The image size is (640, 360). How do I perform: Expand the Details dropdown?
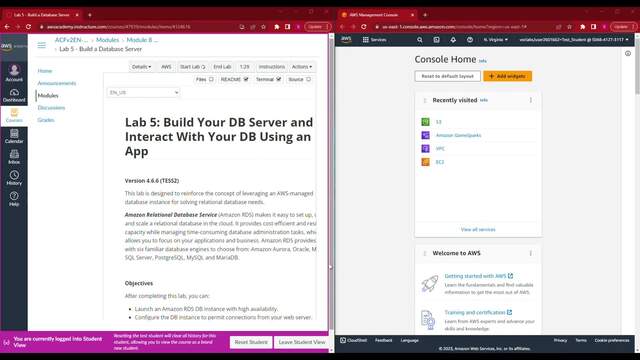[141, 67]
